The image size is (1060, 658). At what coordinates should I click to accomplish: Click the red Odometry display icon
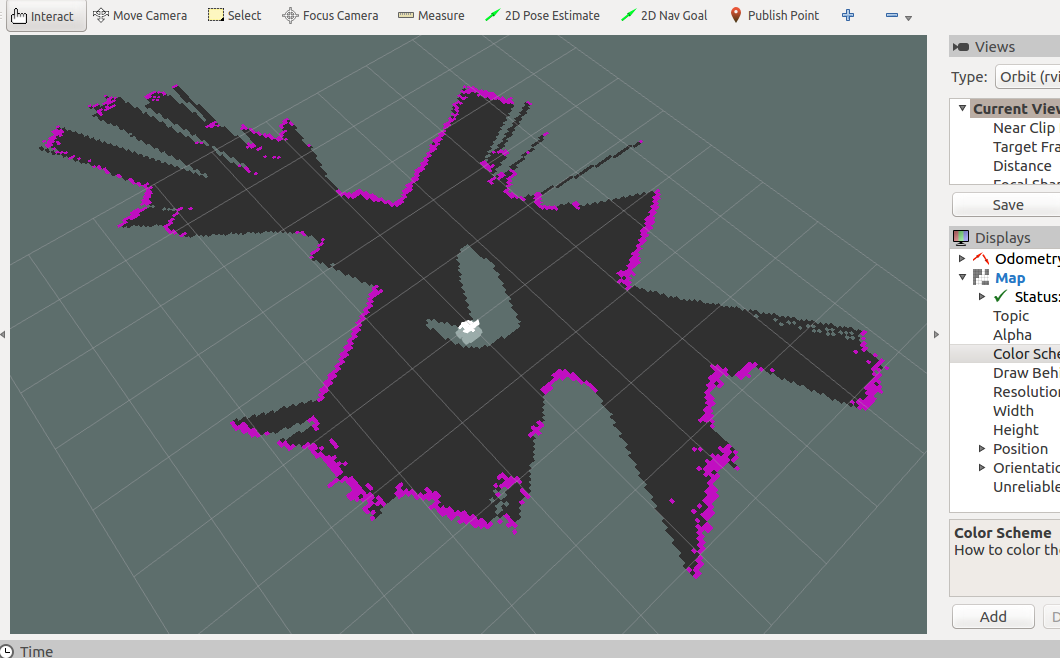point(981,258)
